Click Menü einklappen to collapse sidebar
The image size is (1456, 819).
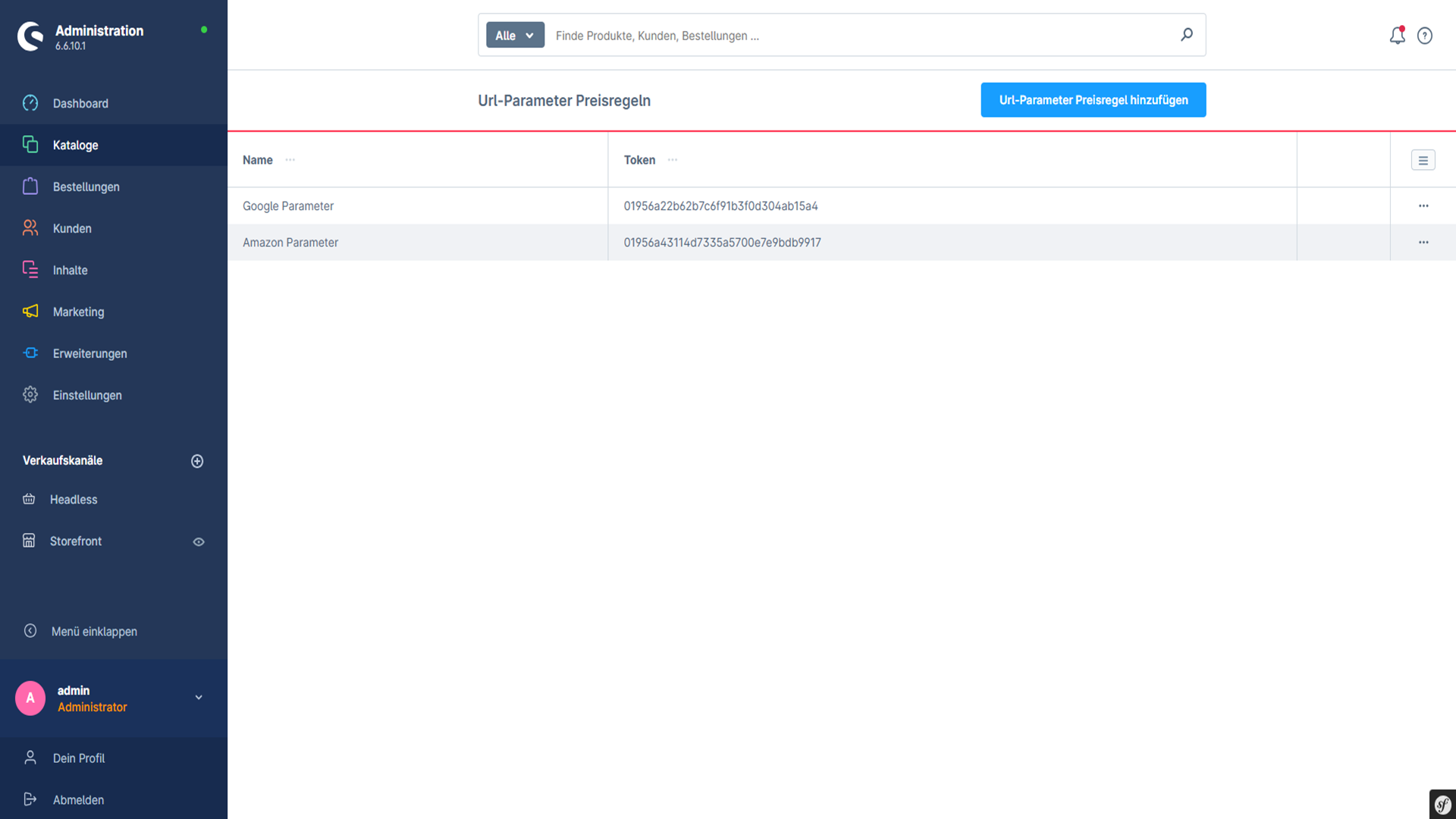pyautogui.click(x=94, y=632)
